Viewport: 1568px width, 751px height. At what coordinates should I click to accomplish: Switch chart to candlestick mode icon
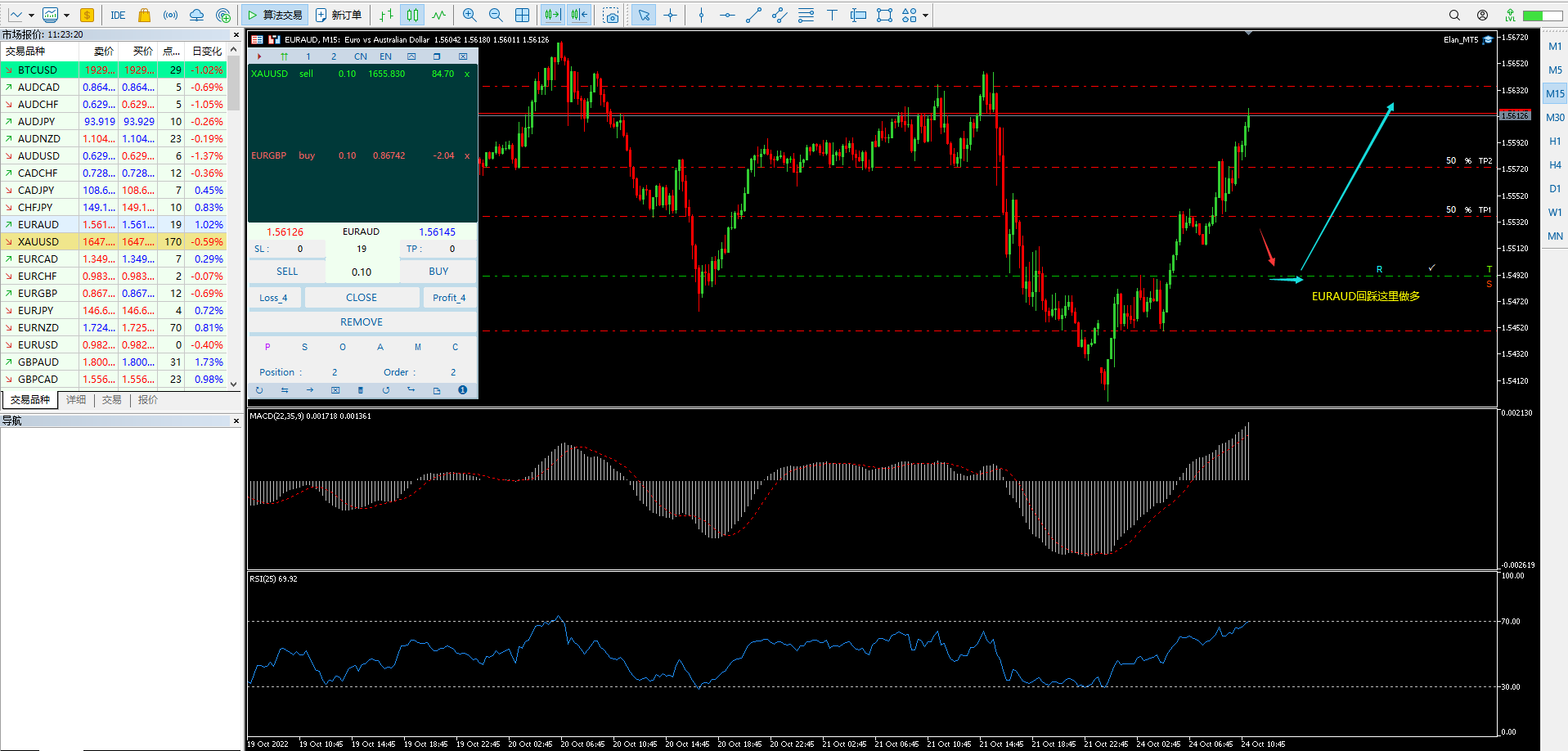click(x=411, y=14)
